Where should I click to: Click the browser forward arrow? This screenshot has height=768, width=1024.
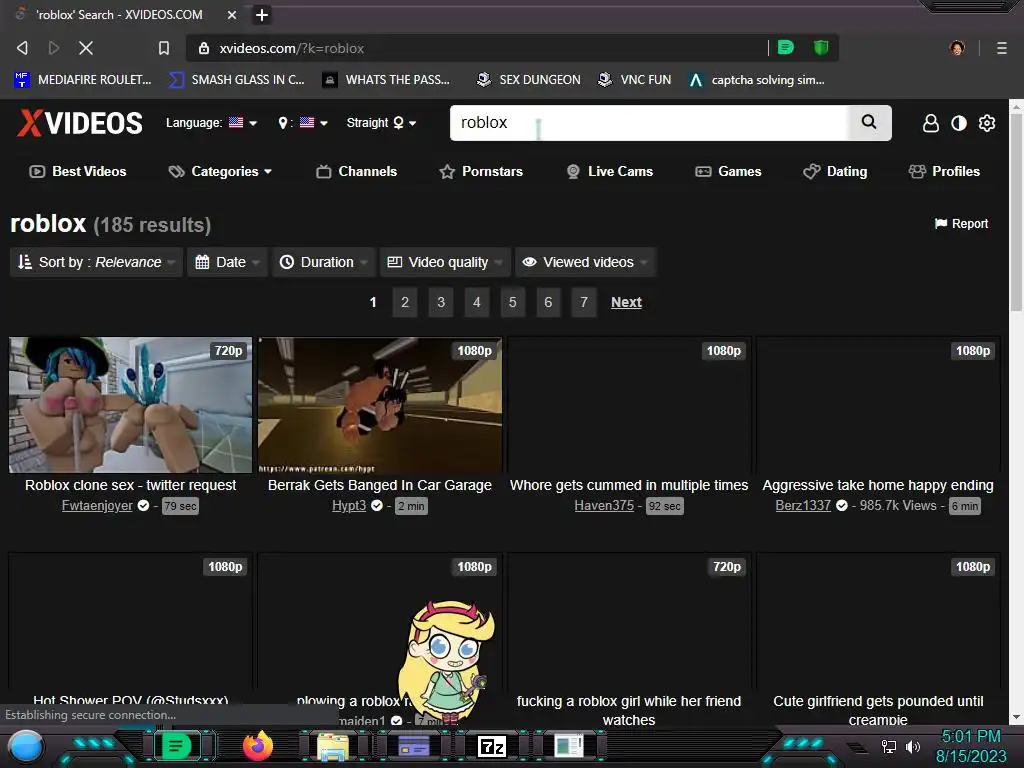[x=54, y=48]
